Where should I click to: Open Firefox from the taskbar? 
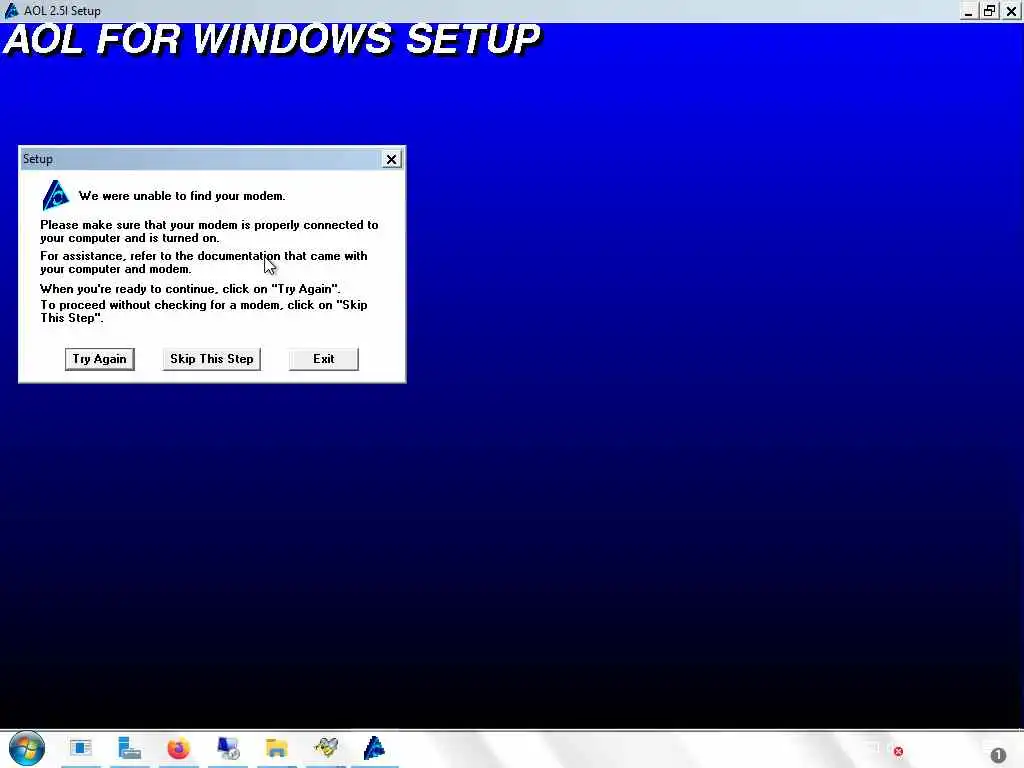[178, 748]
